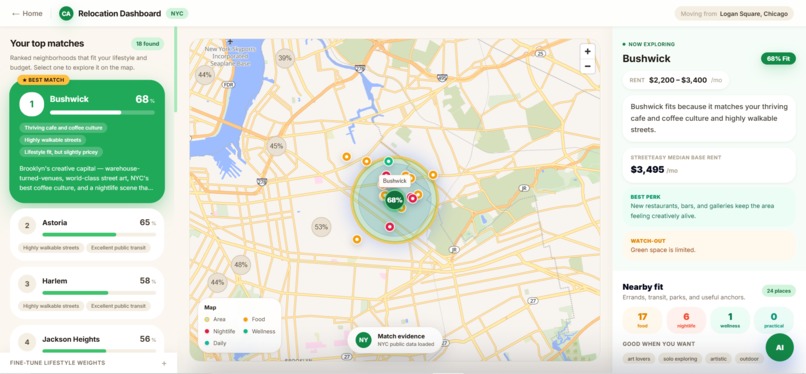The width and height of the screenshot is (806, 374).
Task: Select the art lovers chip
Action: coord(639,359)
